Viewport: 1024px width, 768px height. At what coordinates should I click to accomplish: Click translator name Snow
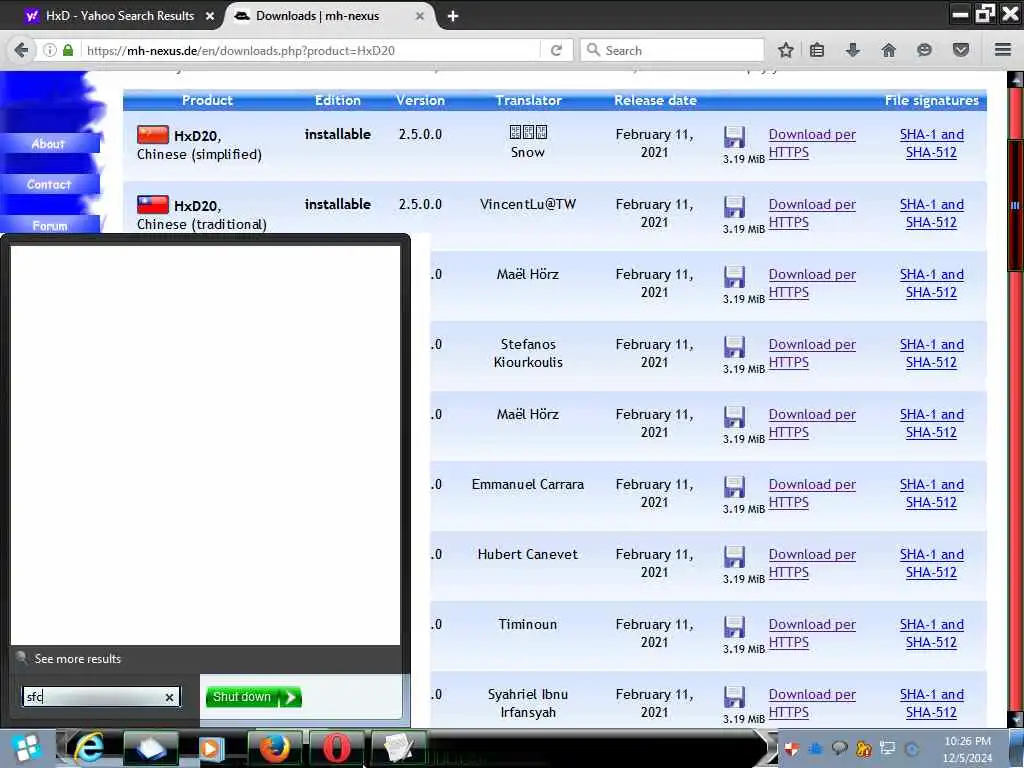(528, 152)
